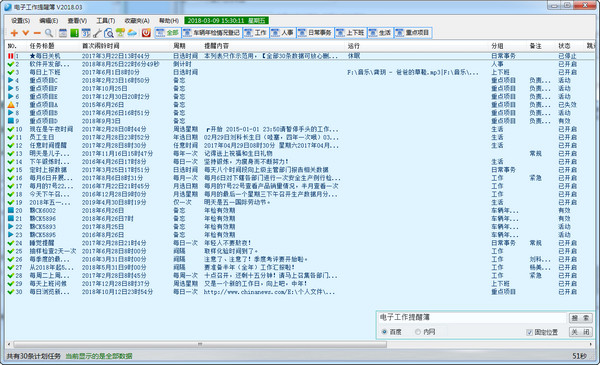Click orange warning triangle on row 7

(x=11, y=104)
